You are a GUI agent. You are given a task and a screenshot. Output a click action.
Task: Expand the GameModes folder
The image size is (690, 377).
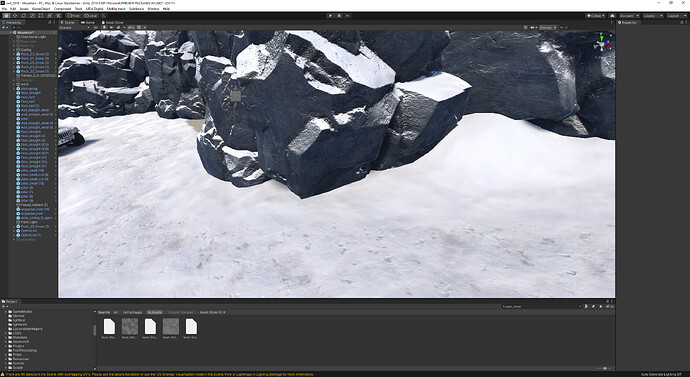(x=6, y=311)
